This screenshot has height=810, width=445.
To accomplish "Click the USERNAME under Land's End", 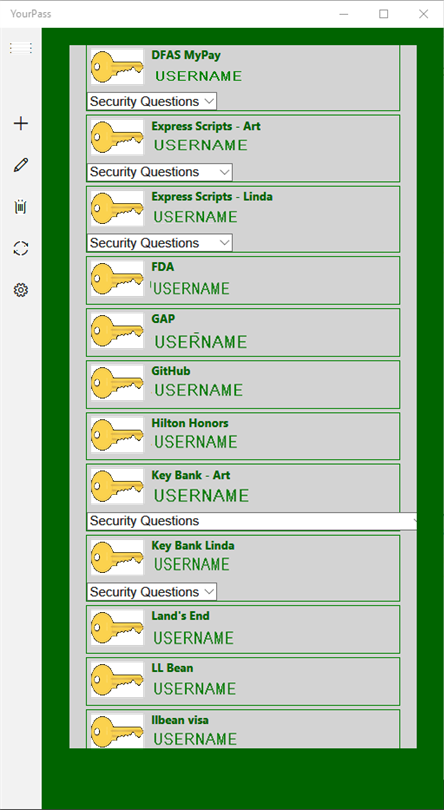I will [x=193, y=638].
